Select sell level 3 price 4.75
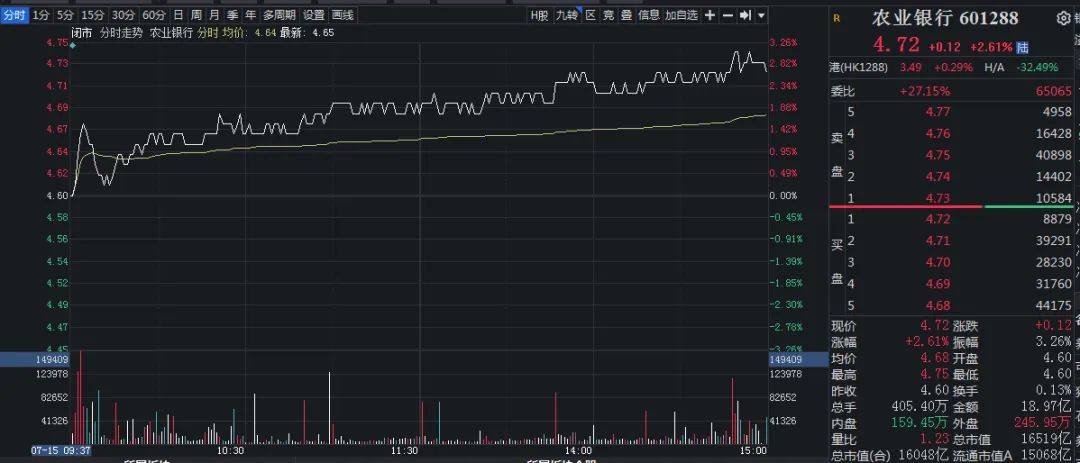The width and height of the screenshot is (1080, 463). (938, 155)
